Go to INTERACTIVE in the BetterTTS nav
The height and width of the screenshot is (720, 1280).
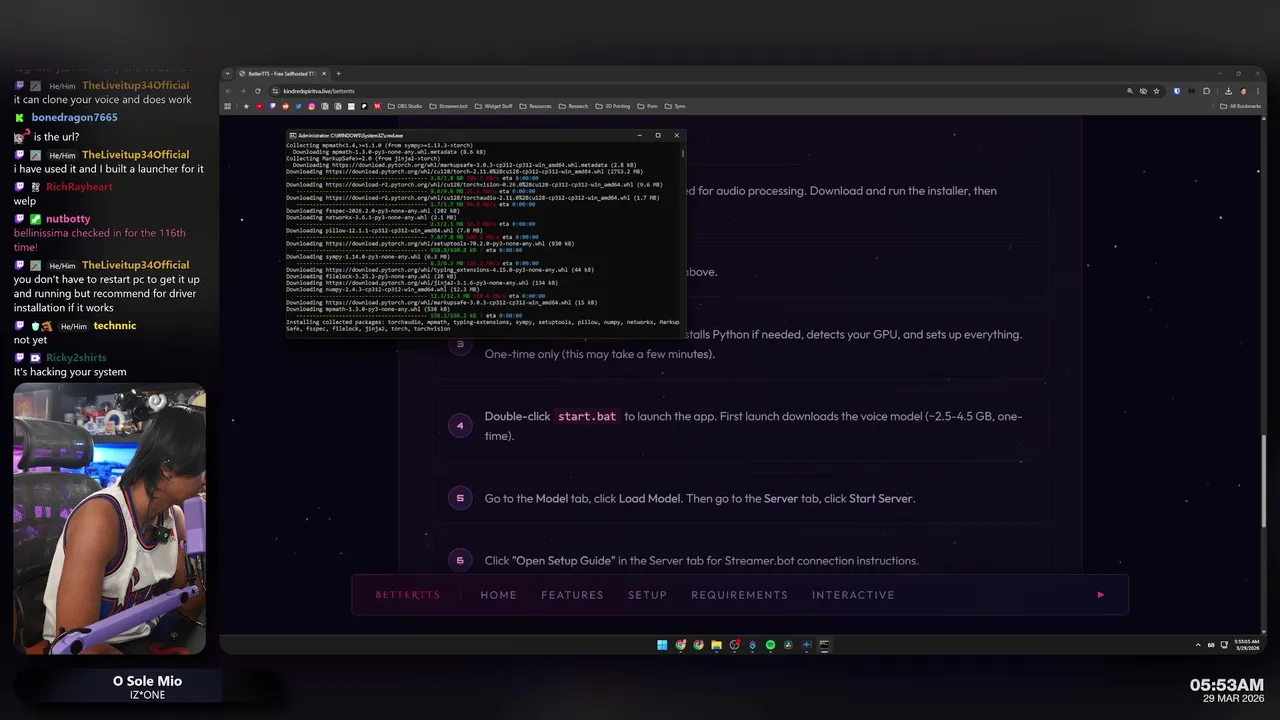(x=853, y=595)
